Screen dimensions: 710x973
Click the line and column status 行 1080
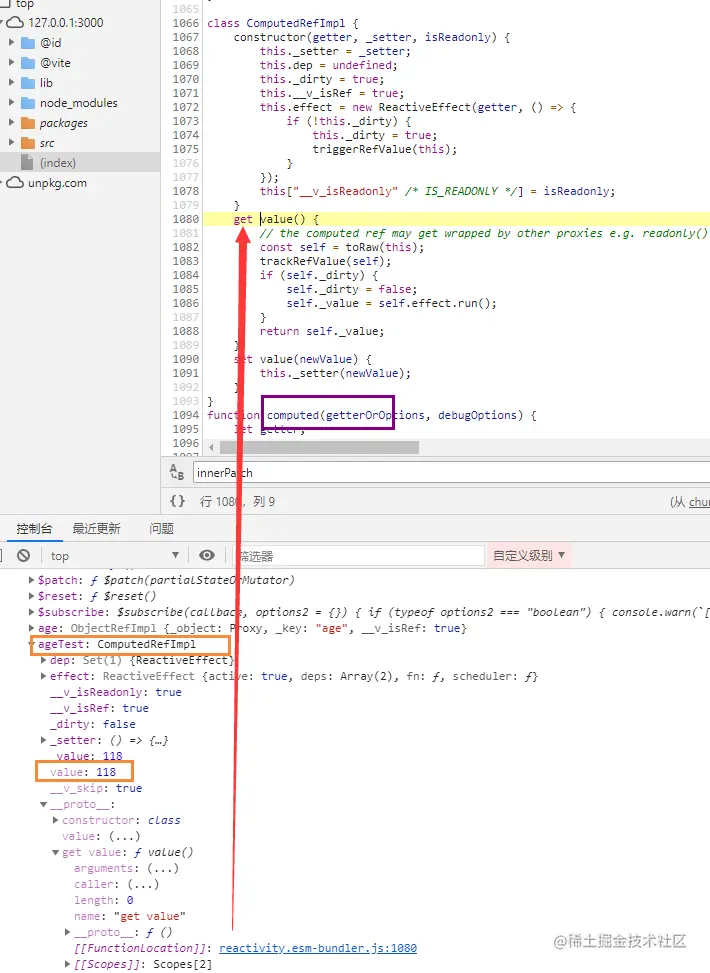coord(237,501)
